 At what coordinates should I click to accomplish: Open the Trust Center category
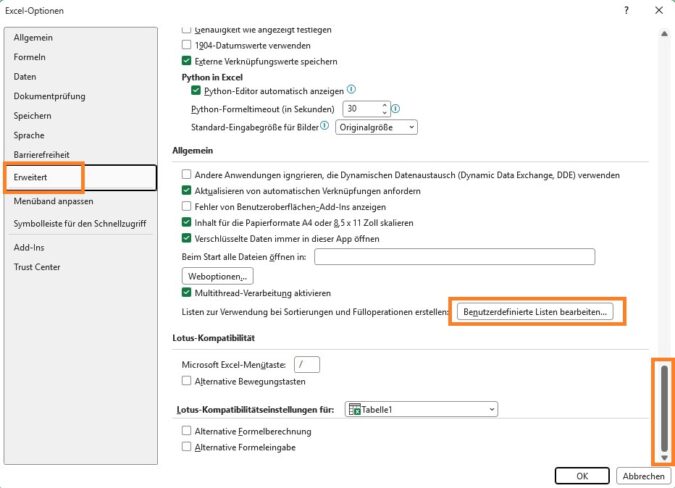[x=37, y=267]
